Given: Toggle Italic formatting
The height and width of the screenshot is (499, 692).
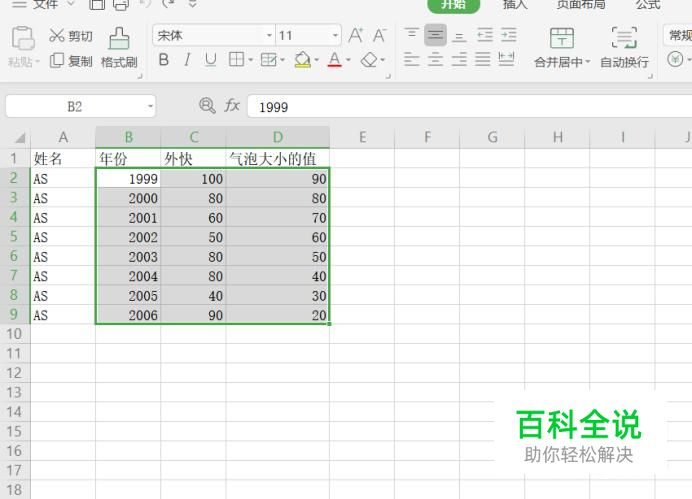Looking at the screenshot, I should click(188, 60).
